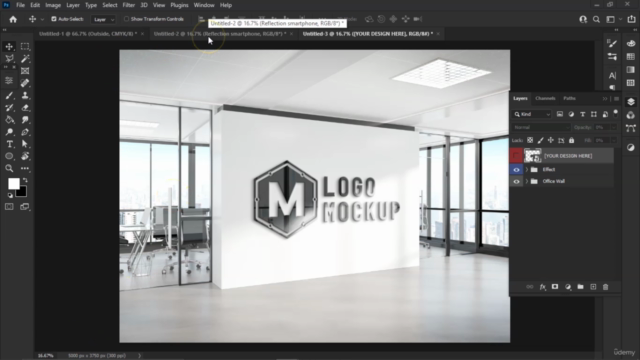This screenshot has width=640, height=360.
Task: Change screen mode from the toolbox
Action: tap(25, 207)
